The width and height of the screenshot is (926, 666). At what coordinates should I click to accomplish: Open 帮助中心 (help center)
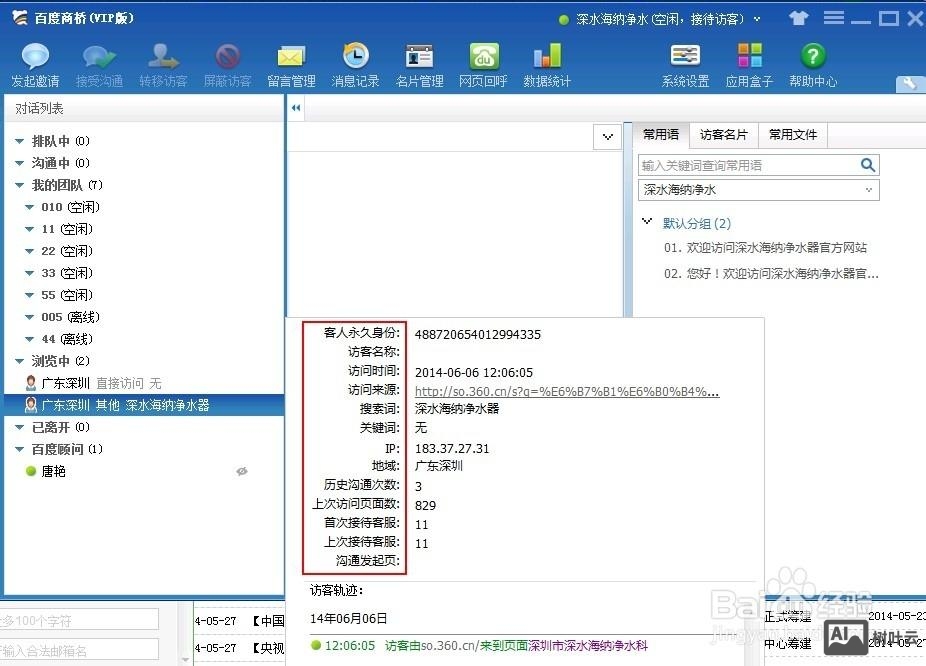click(x=813, y=62)
